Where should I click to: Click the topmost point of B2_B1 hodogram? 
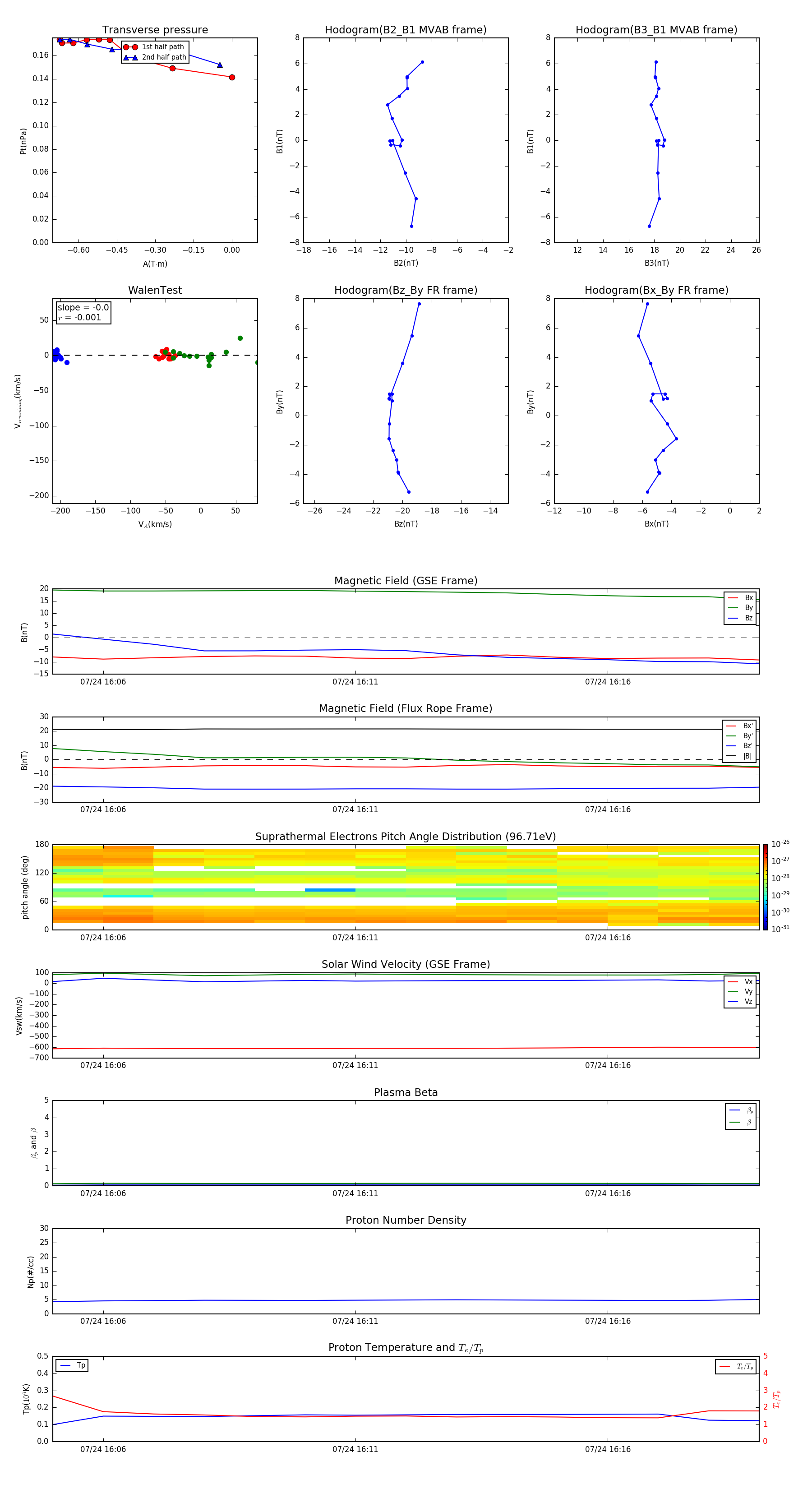(423, 62)
